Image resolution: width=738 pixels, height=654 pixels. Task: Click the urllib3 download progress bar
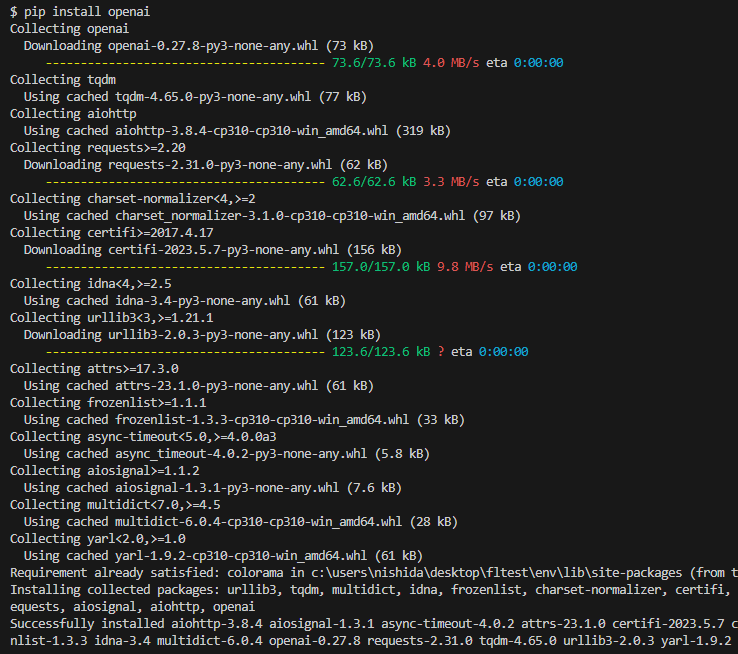185,351
